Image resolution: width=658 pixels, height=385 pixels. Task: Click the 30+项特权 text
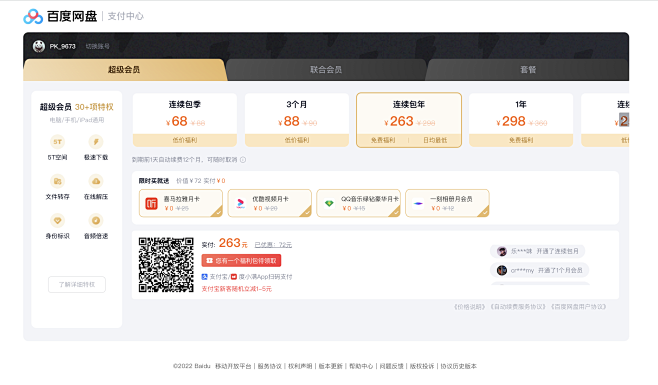tap(94, 107)
